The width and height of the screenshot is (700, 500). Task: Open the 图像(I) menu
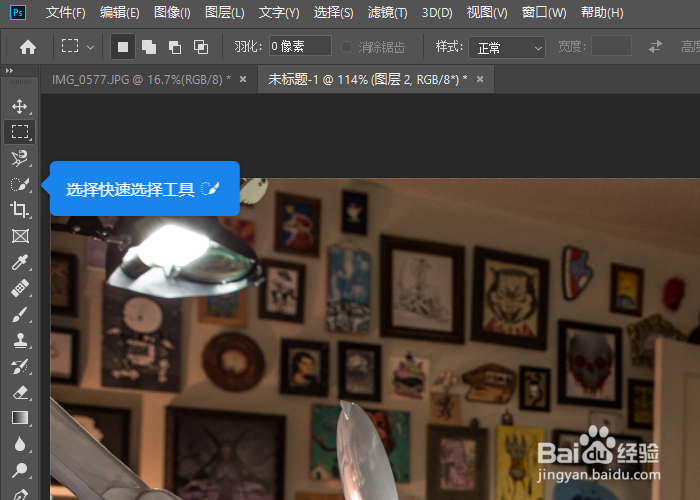[172, 12]
